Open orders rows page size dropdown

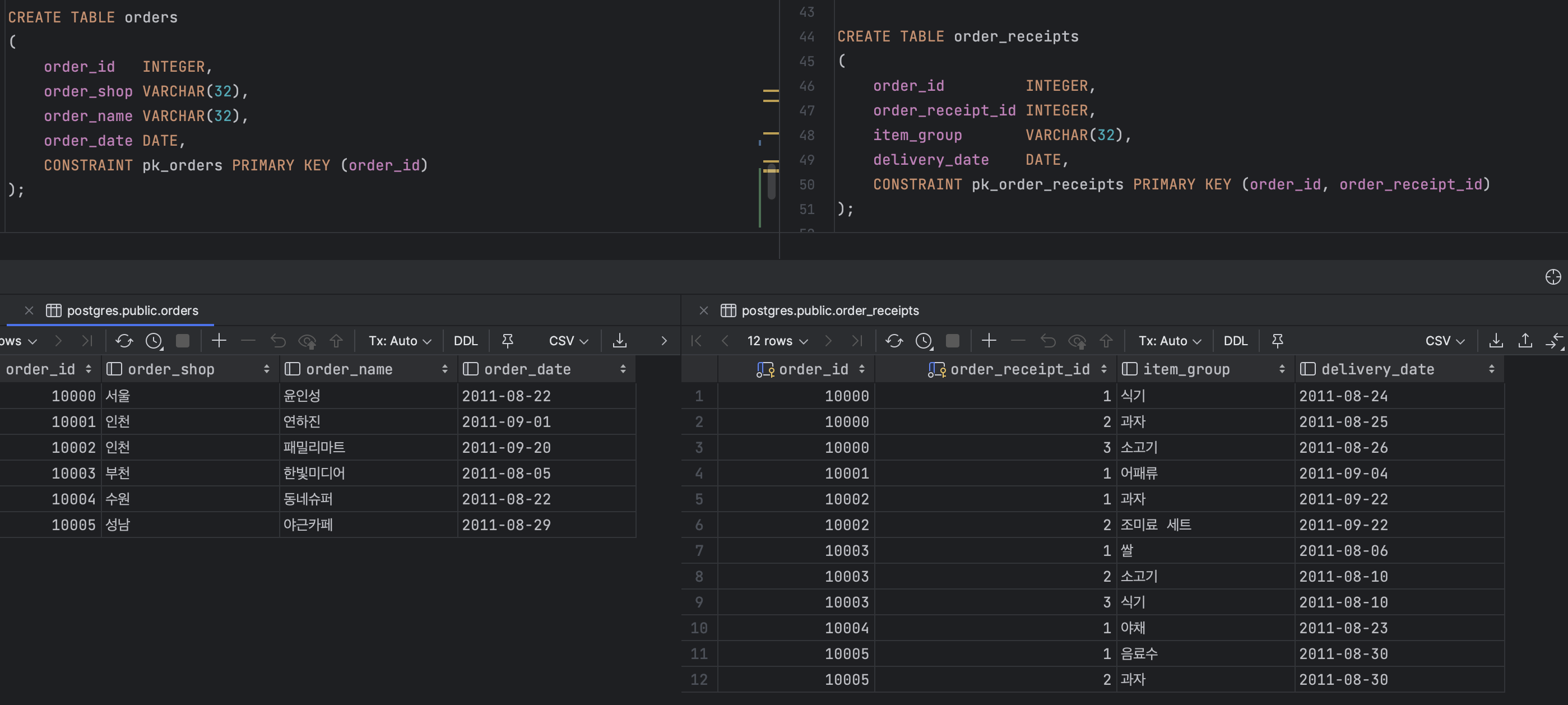18,341
